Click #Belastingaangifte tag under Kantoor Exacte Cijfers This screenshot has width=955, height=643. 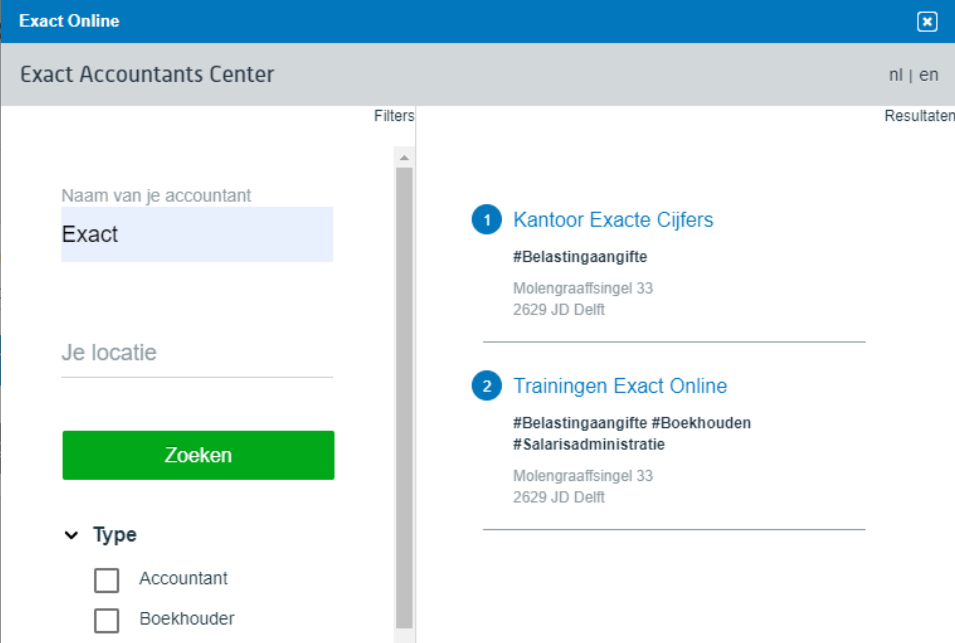(x=580, y=257)
